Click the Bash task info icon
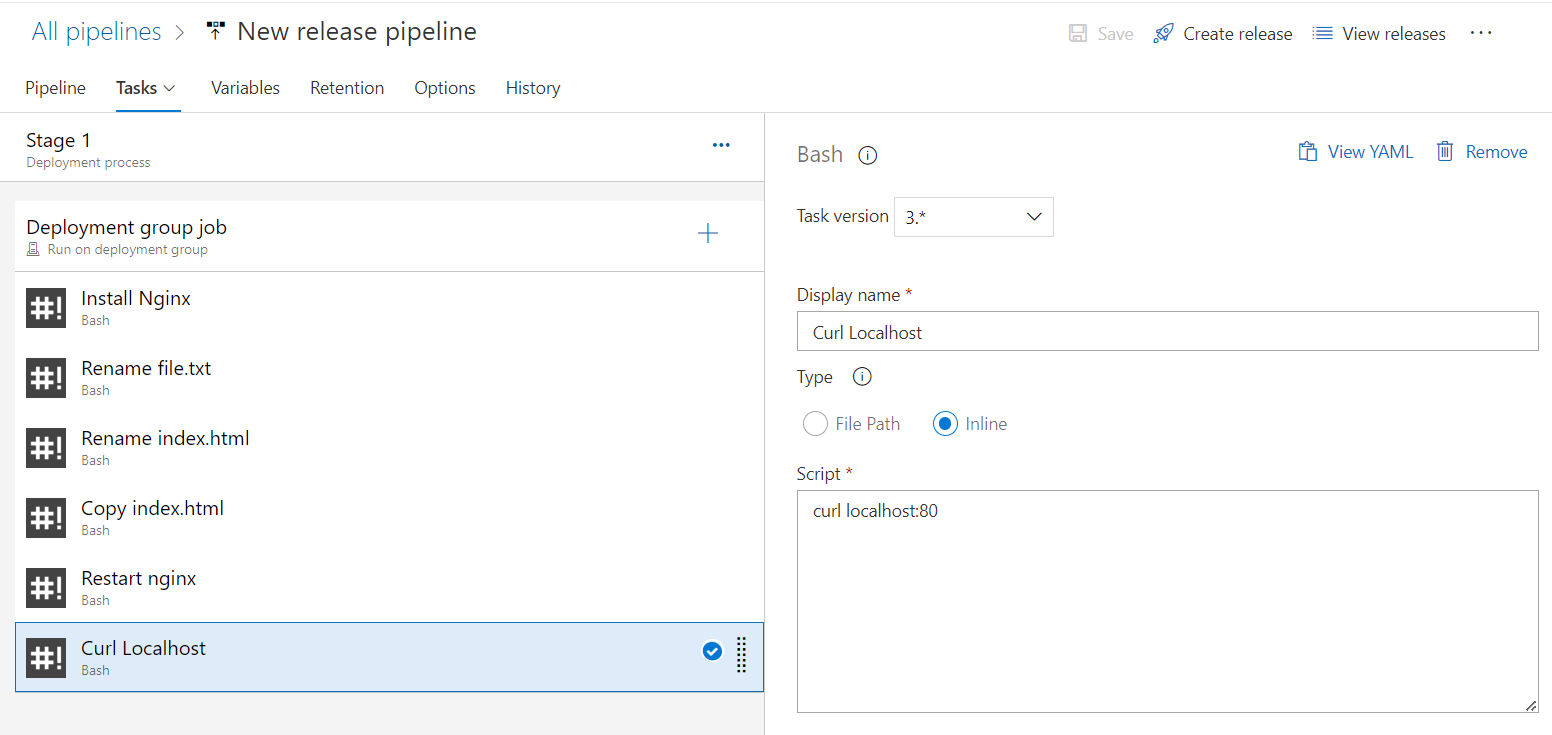The height and width of the screenshot is (735, 1552). (x=868, y=155)
